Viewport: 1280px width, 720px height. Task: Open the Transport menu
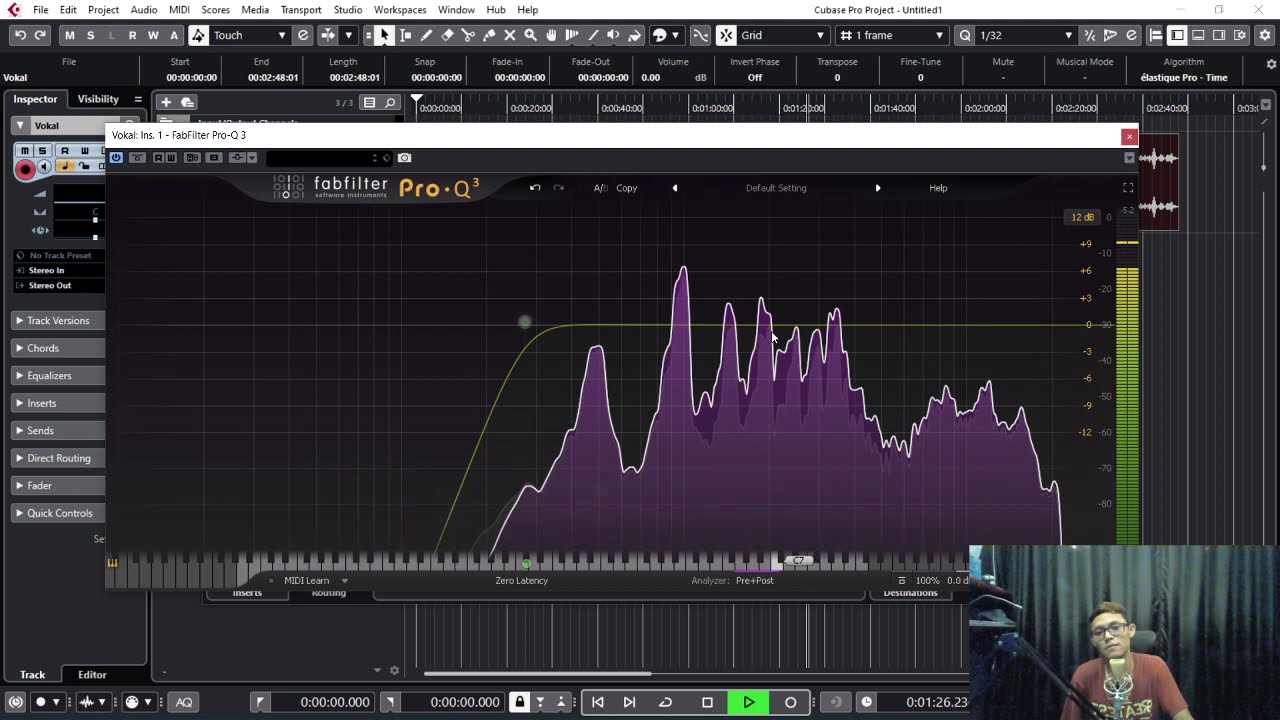coord(301,10)
